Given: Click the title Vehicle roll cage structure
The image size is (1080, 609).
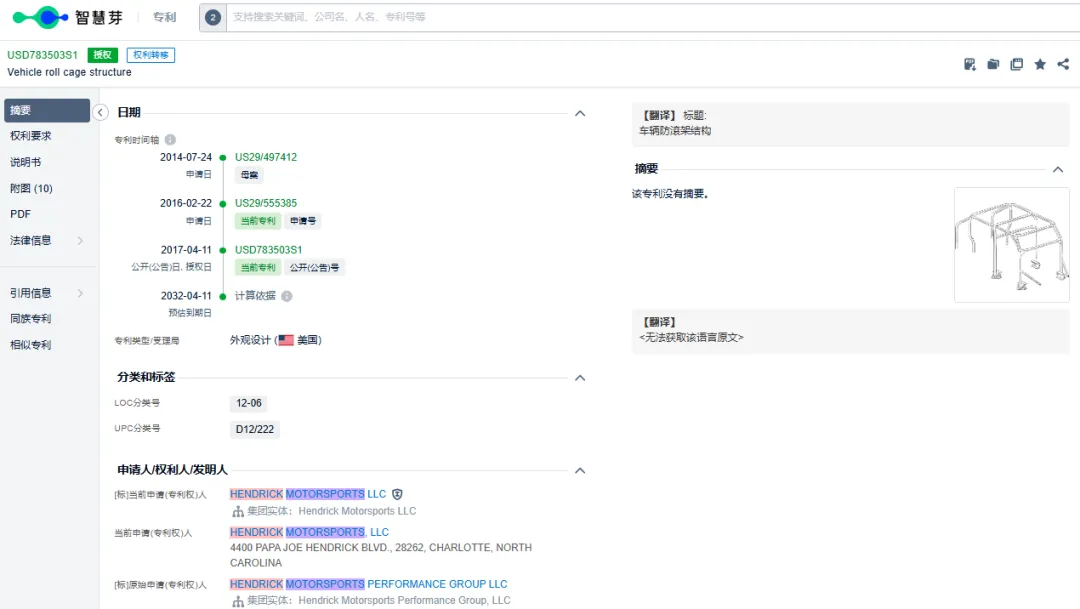Looking at the screenshot, I should coord(70,72).
